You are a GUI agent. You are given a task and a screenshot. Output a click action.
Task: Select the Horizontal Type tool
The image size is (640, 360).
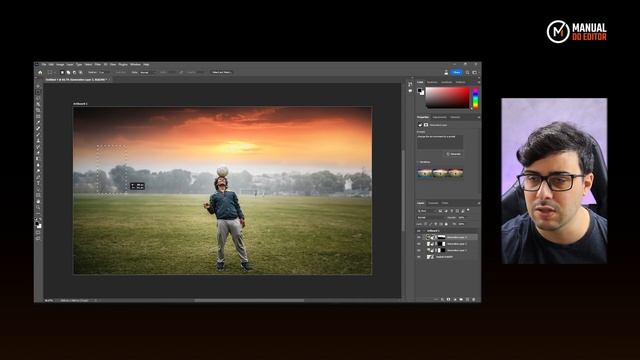pyautogui.click(x=38, y=183)
